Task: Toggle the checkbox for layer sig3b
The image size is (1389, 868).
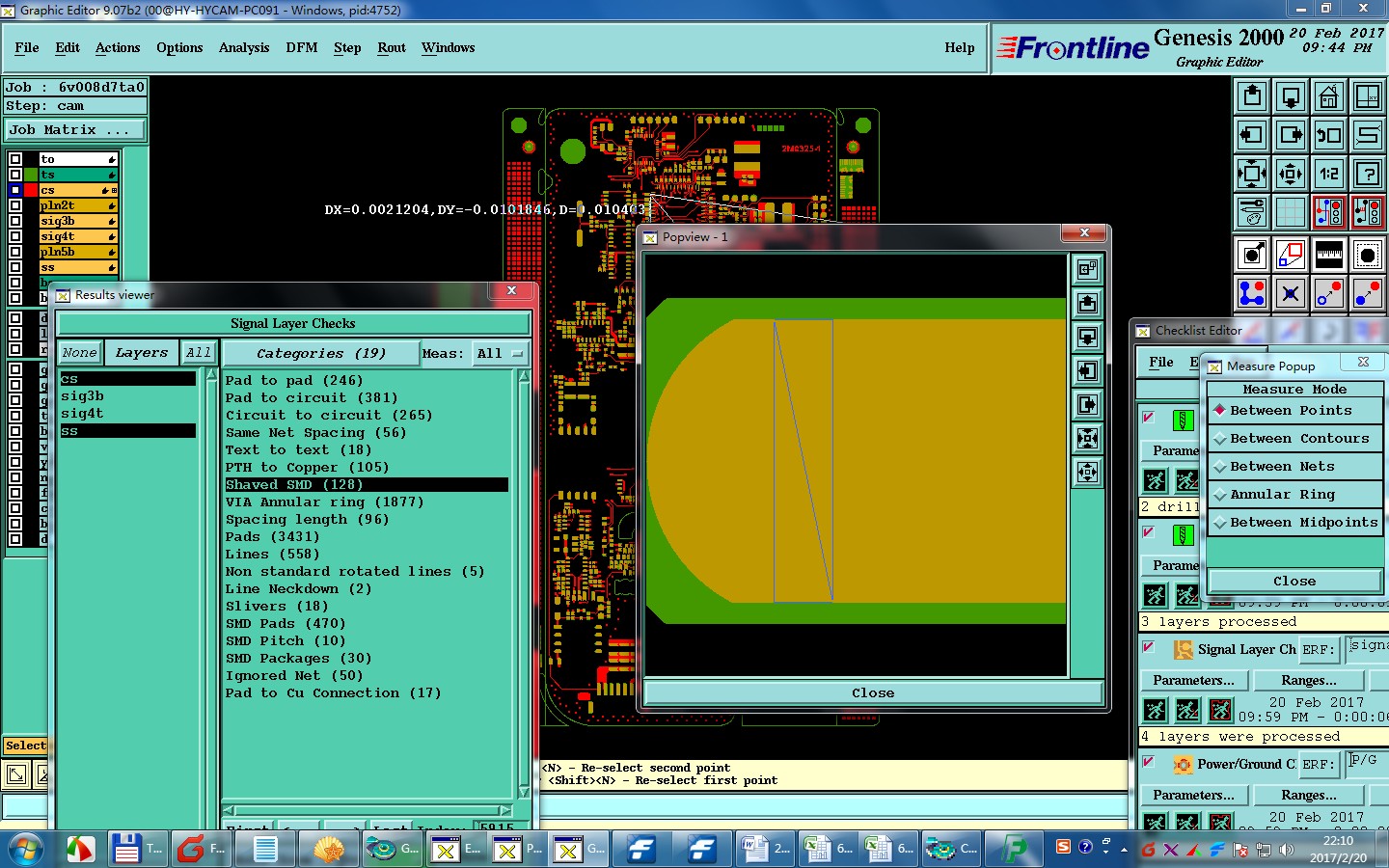Action: (x=15, y=221)
